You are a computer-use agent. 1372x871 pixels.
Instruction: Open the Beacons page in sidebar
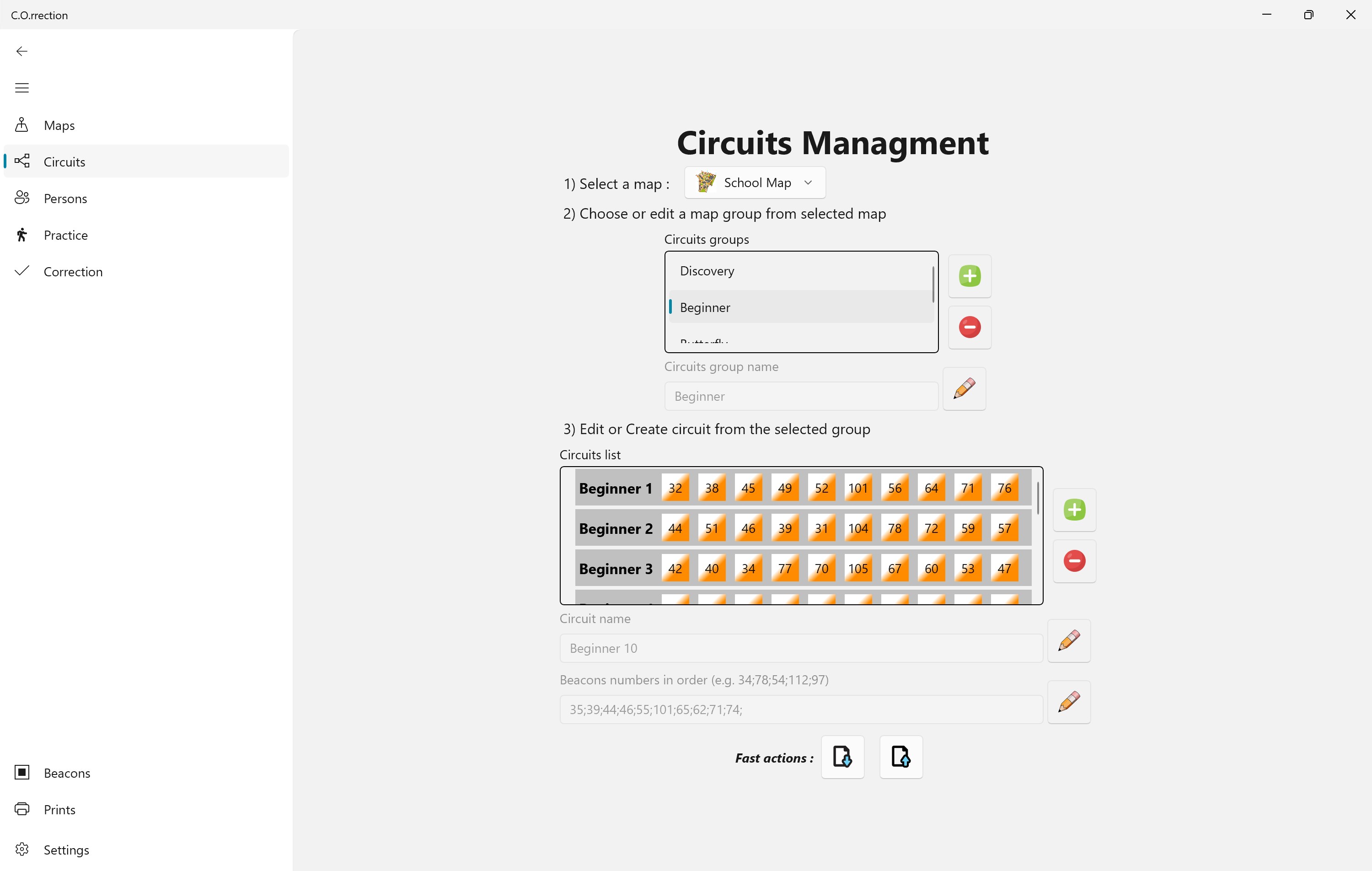[x=67, y=772]
